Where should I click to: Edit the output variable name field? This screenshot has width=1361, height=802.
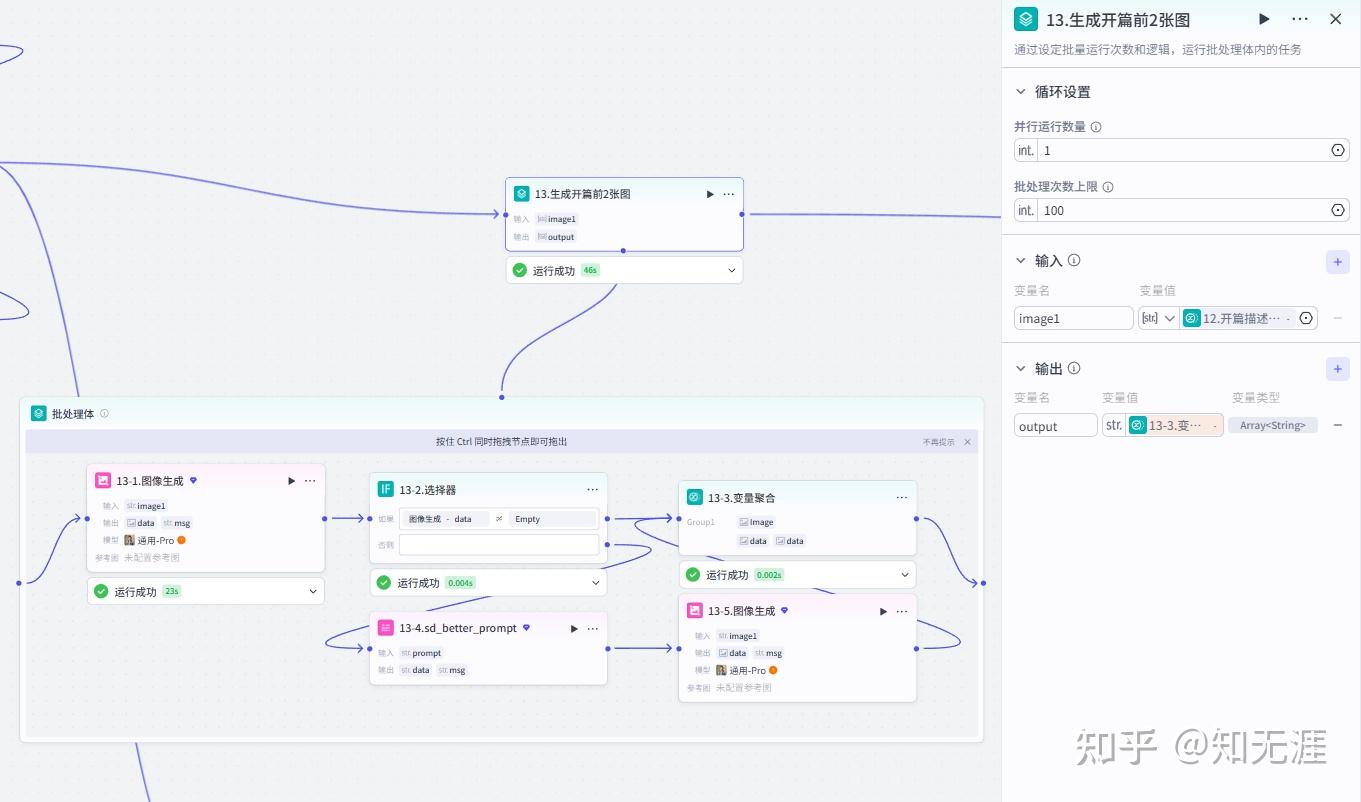[1056, 426]
